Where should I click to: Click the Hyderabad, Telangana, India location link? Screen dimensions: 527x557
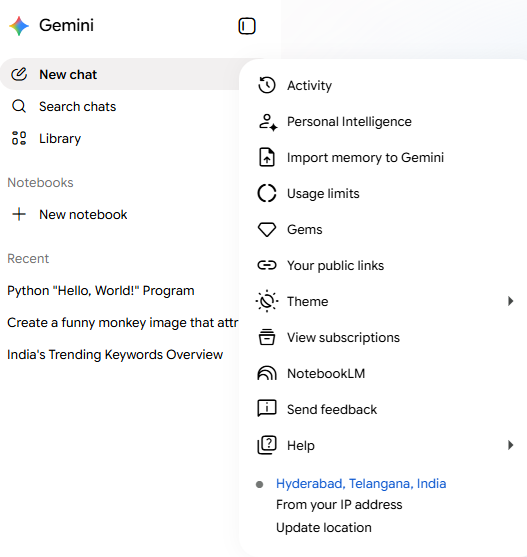click(x=361, y=483)
